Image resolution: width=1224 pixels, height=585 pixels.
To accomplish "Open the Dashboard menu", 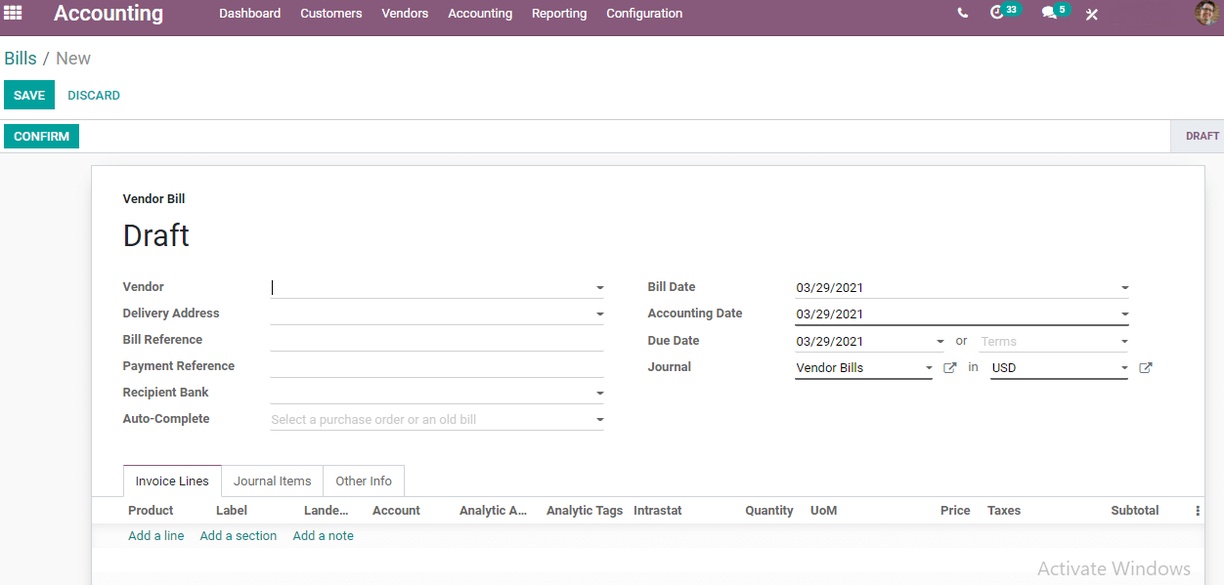I will click(x=250, y=13).
